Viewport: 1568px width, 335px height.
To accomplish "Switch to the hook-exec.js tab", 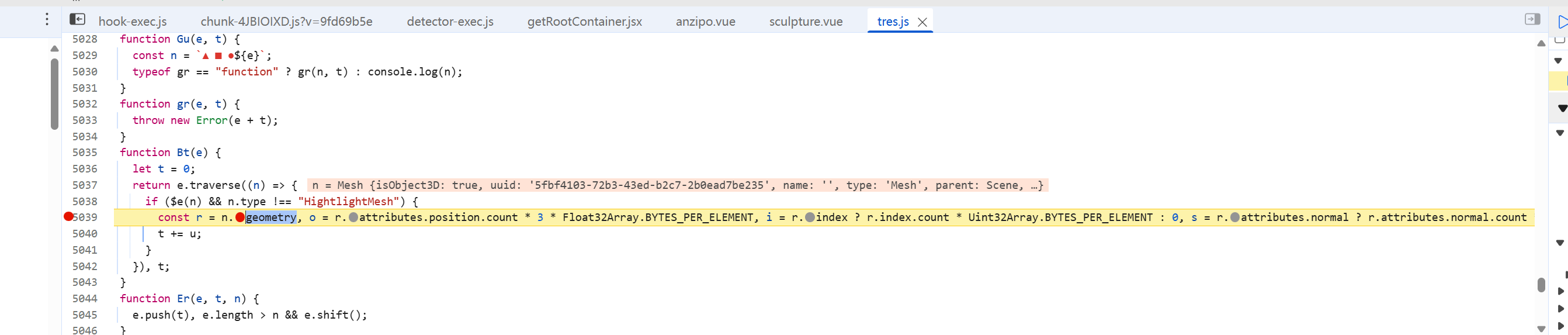I will (x=132, y=22).
